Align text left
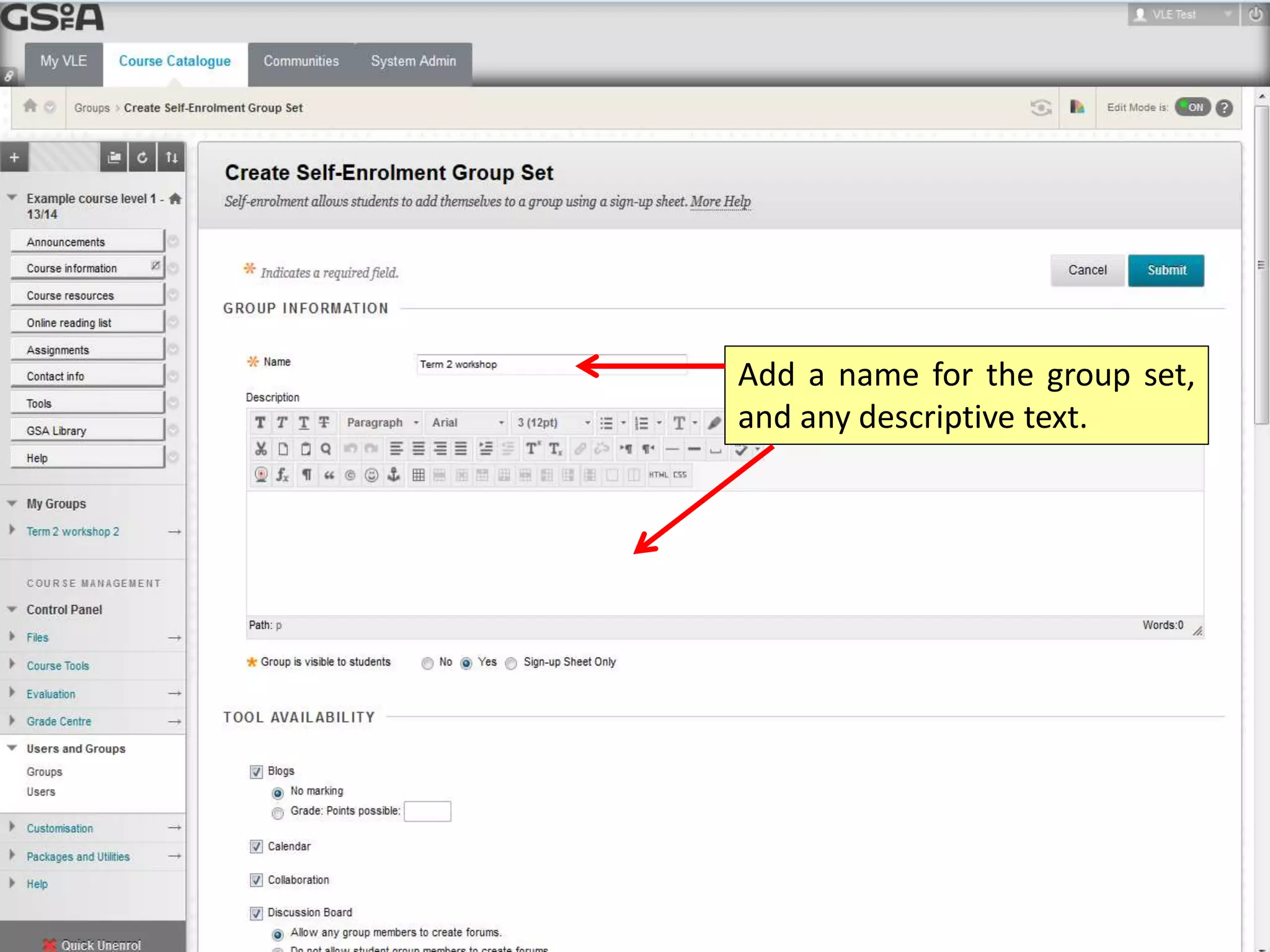 coord(396,449)
